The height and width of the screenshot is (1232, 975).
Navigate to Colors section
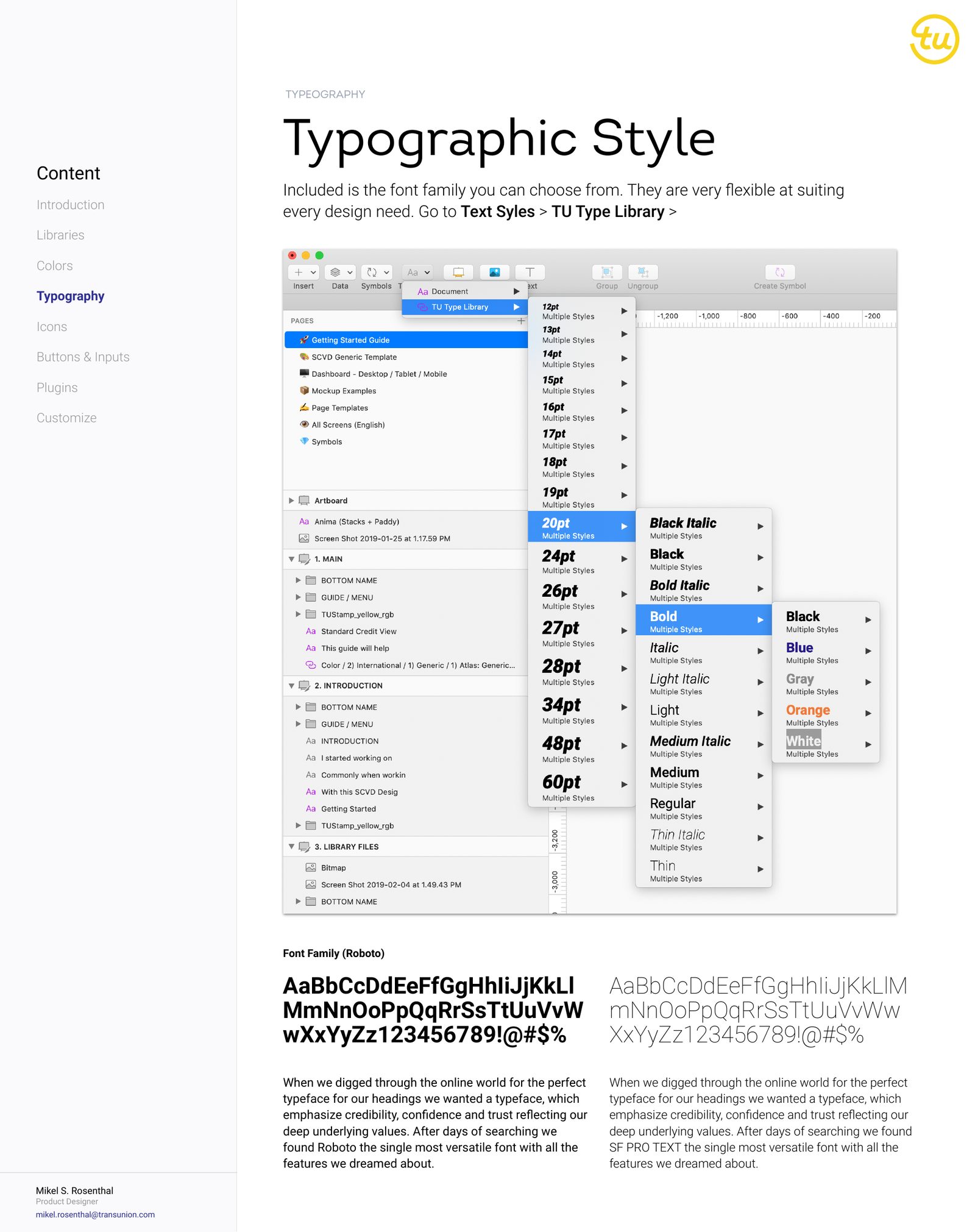coord(55,266)
